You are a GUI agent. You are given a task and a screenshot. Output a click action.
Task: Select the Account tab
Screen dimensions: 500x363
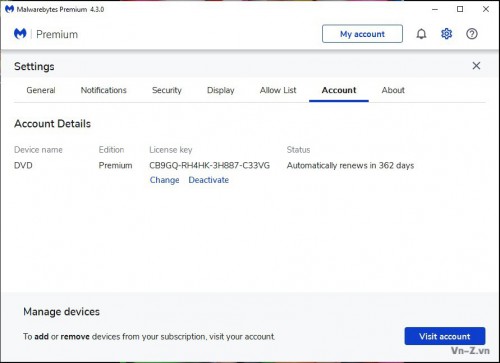339,90
